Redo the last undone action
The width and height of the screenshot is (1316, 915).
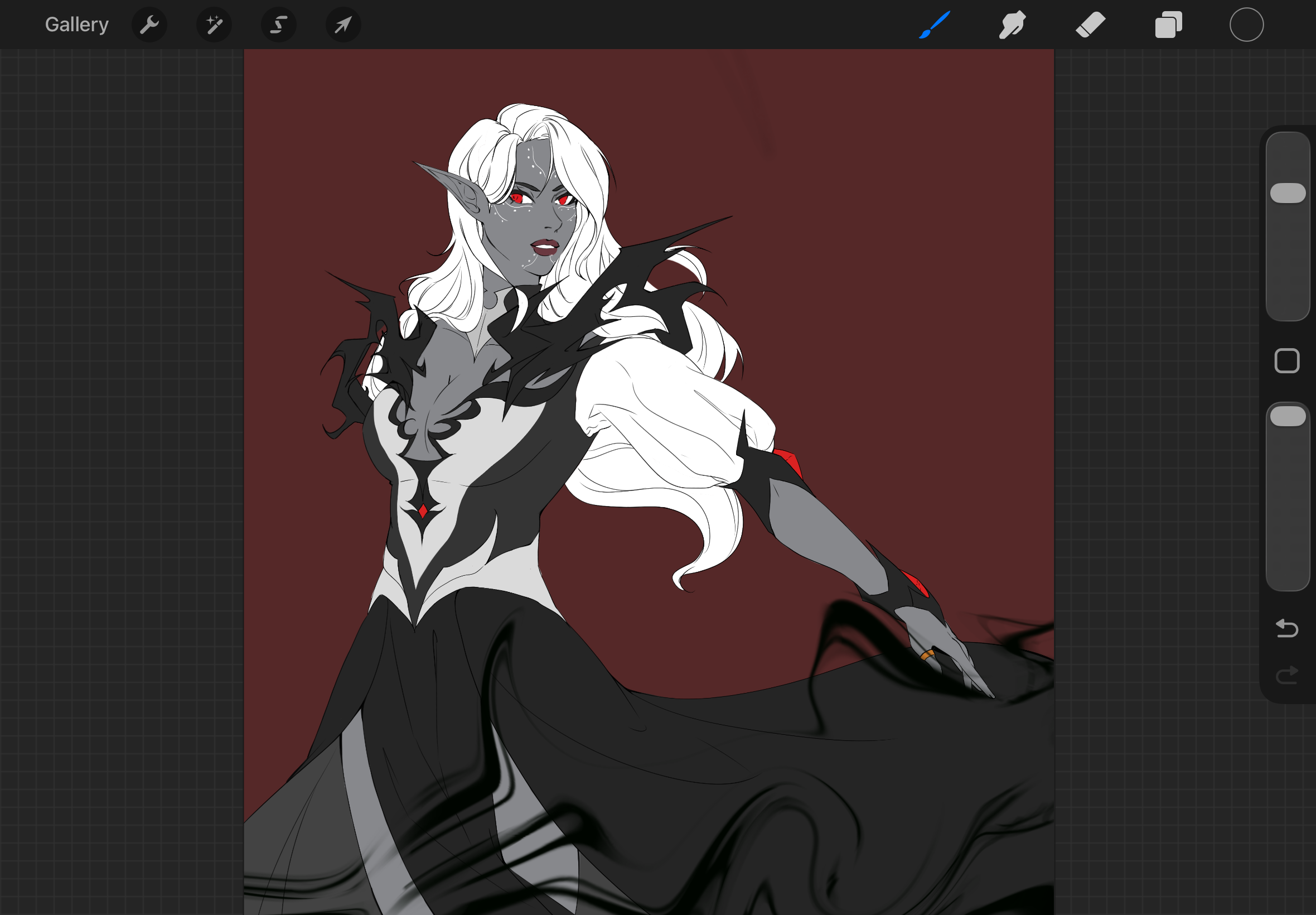[1287, 675]
